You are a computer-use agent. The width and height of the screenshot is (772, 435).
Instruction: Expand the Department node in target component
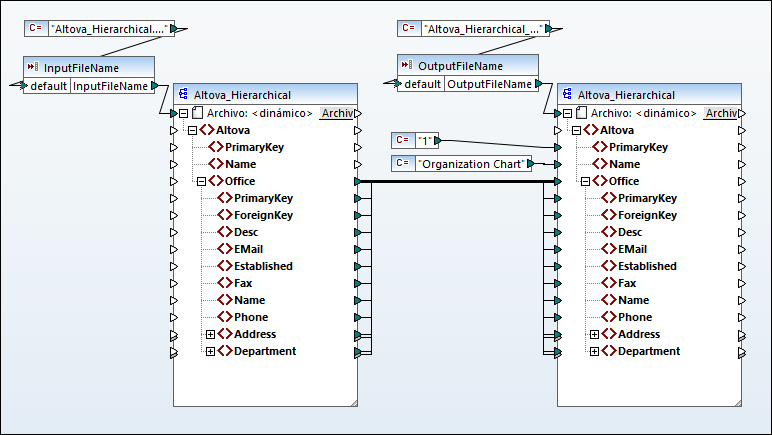pyautogui.click(x=594, y=351)
